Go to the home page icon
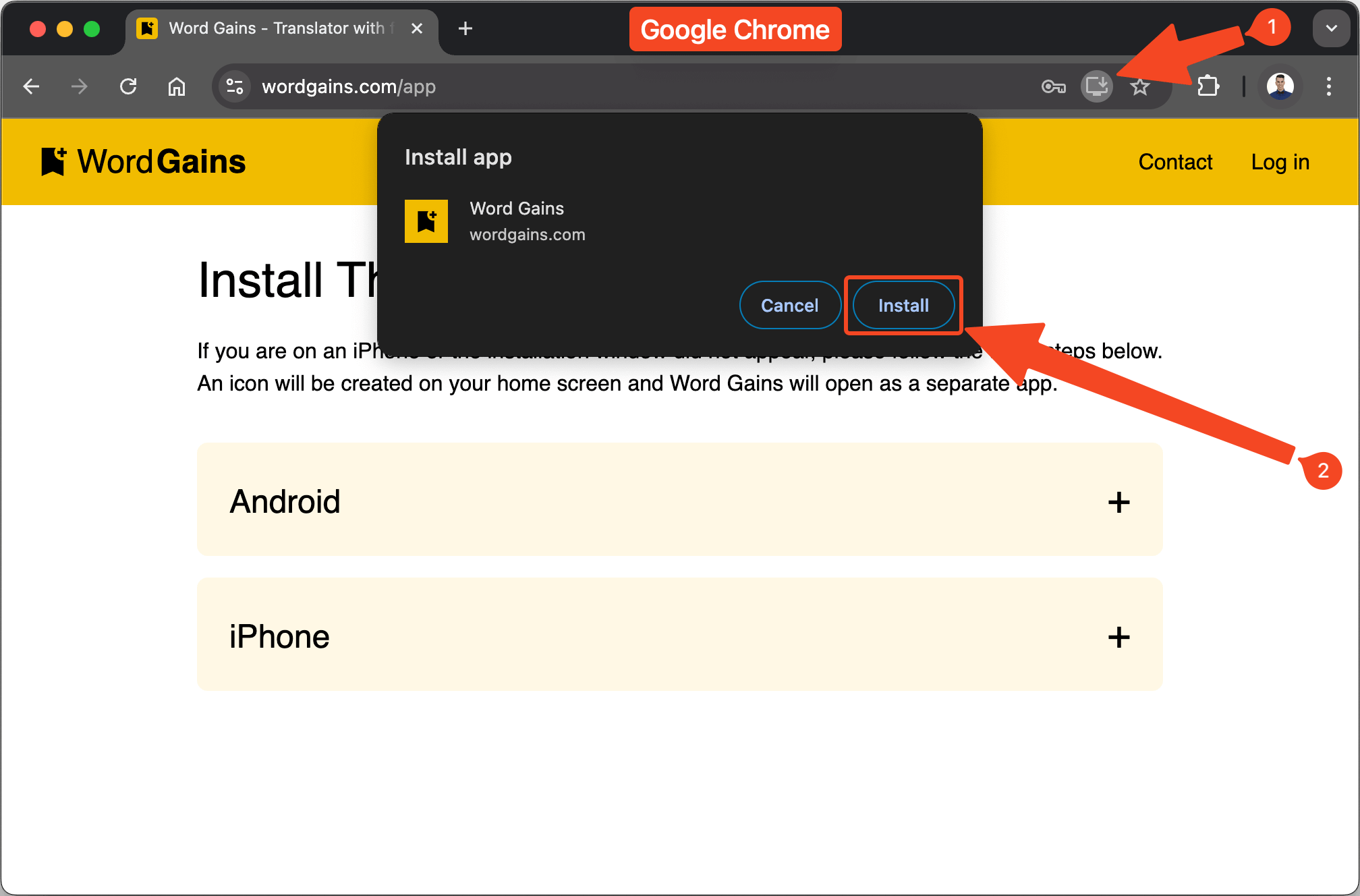This screenshot has width=1360, height=896. [177, 86]
